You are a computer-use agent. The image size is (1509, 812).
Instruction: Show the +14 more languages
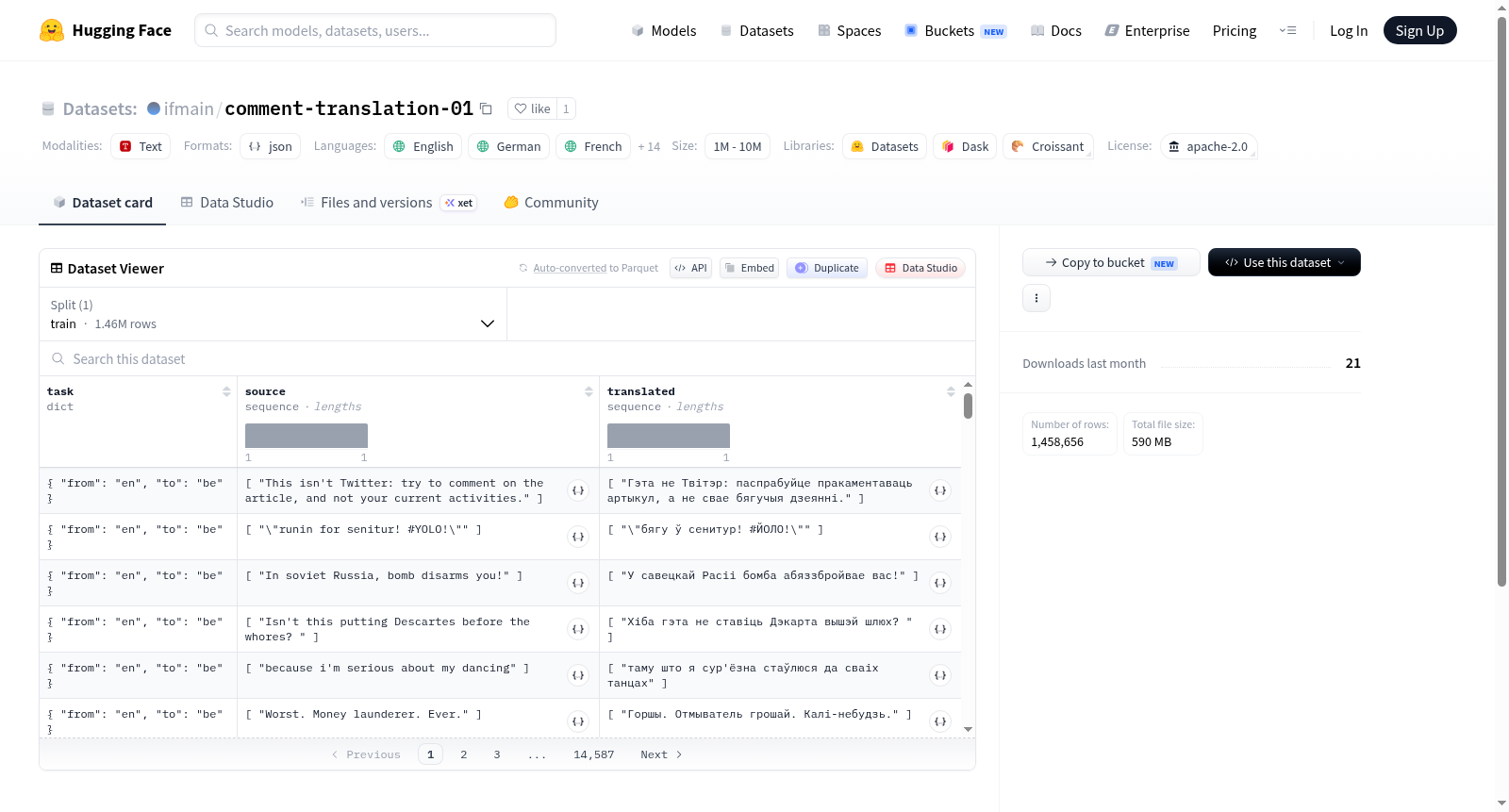pos(649,146)
